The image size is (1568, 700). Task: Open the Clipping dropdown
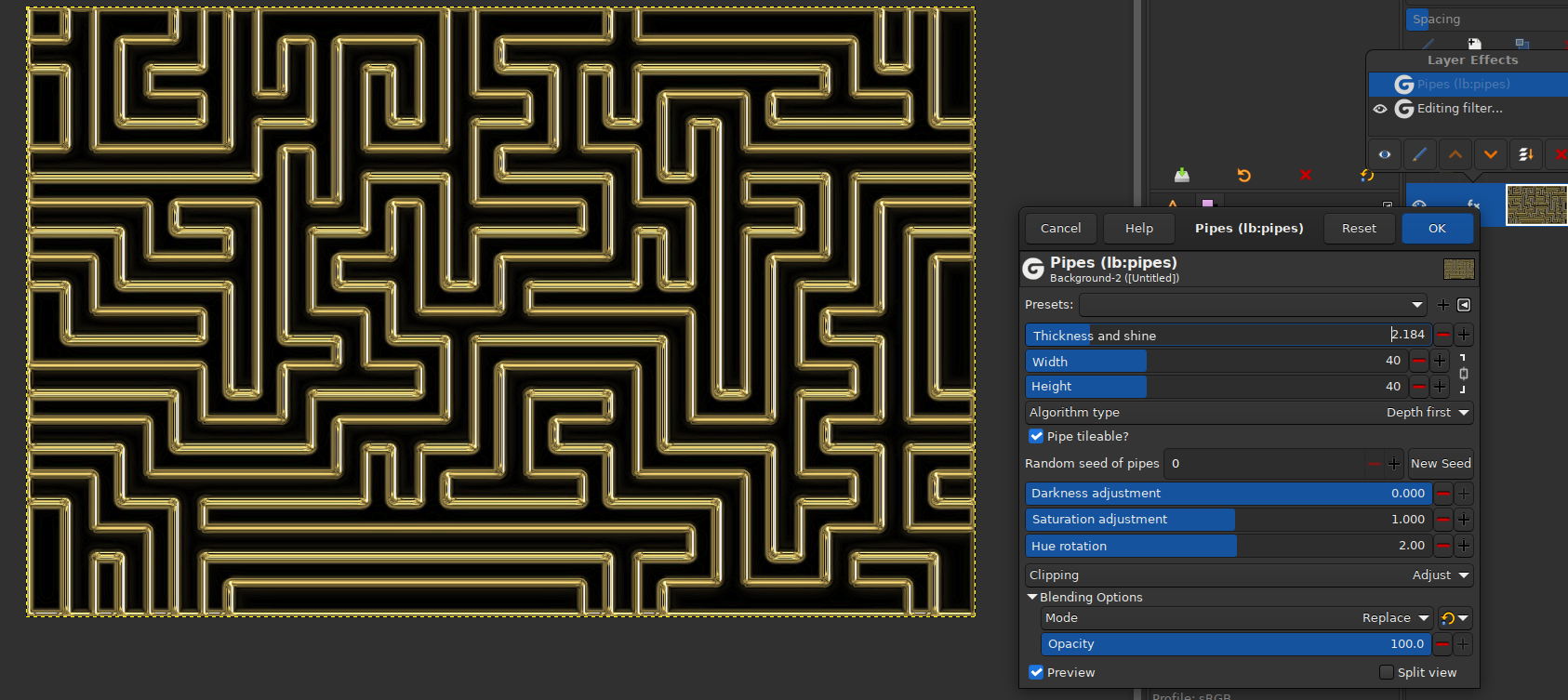tap(1249, 575)
